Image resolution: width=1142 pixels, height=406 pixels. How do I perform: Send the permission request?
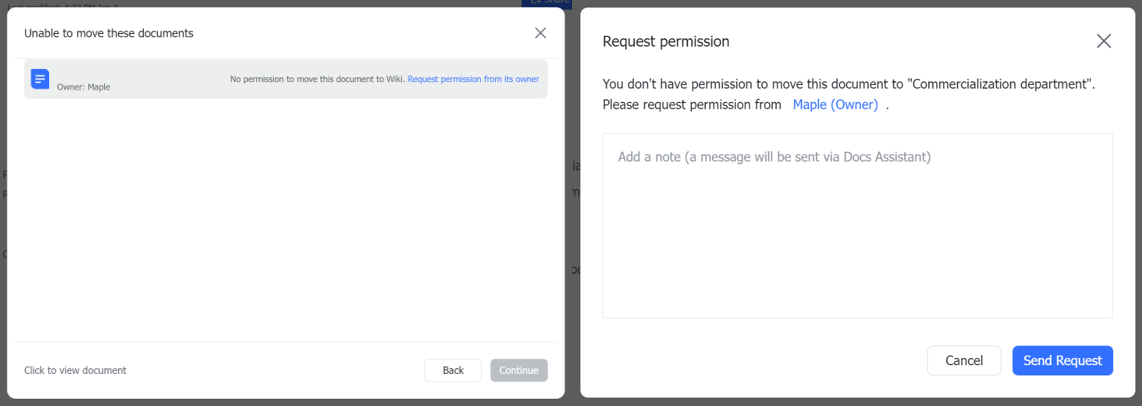click(1062, 360)
